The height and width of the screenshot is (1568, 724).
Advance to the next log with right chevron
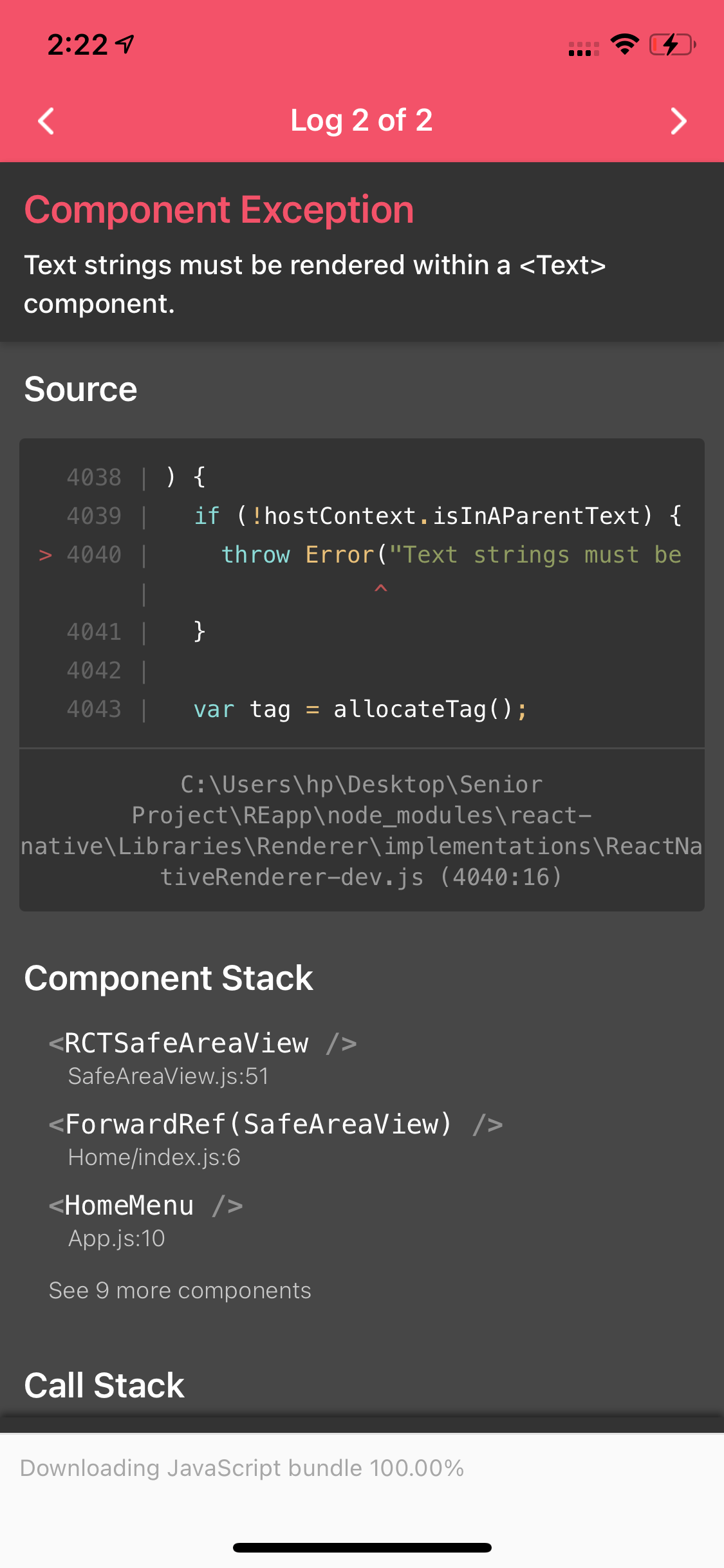678,120
